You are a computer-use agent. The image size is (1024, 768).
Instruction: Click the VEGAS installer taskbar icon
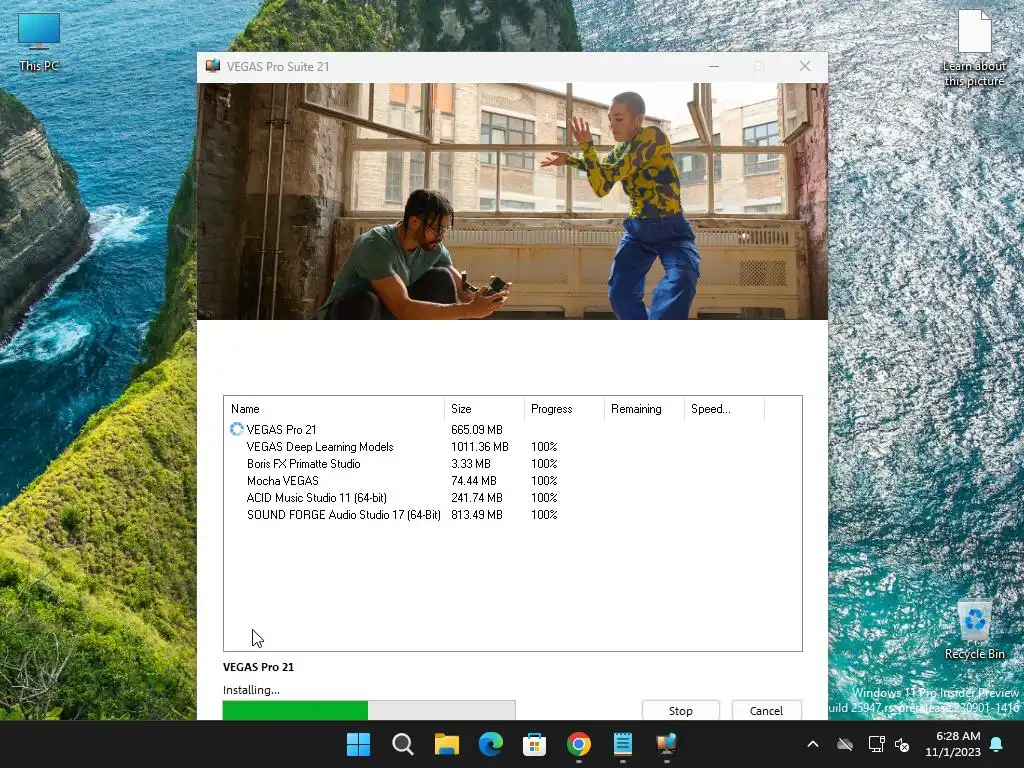pos(667,744)
